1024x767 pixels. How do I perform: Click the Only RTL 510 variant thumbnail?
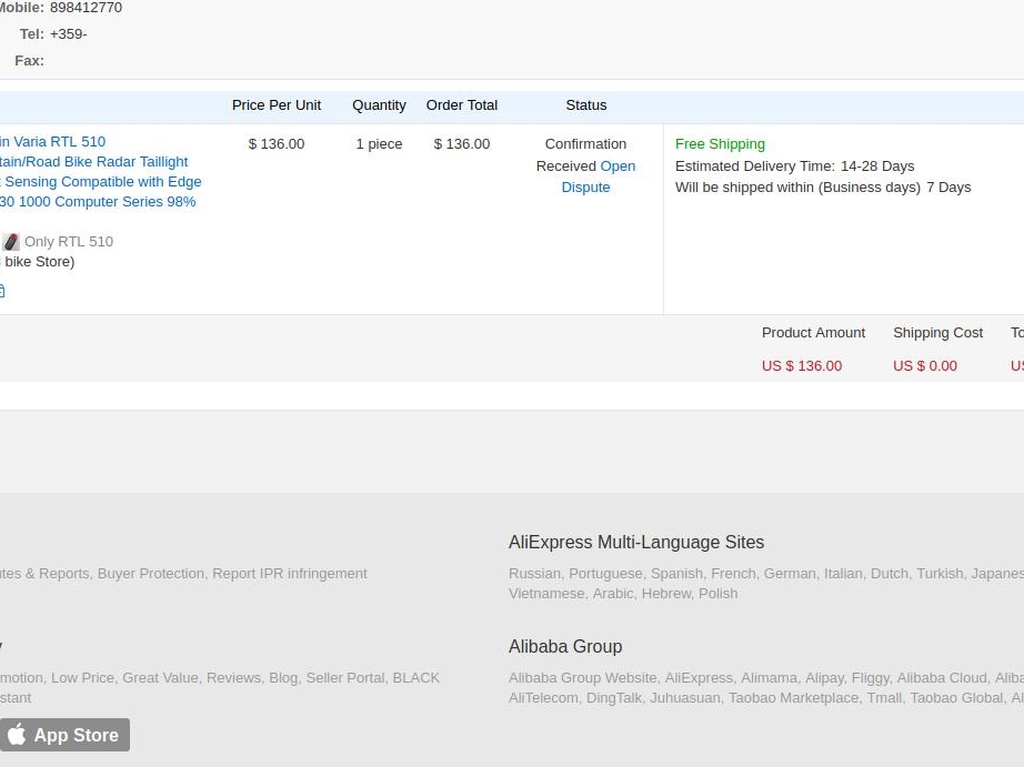(11, 242)
